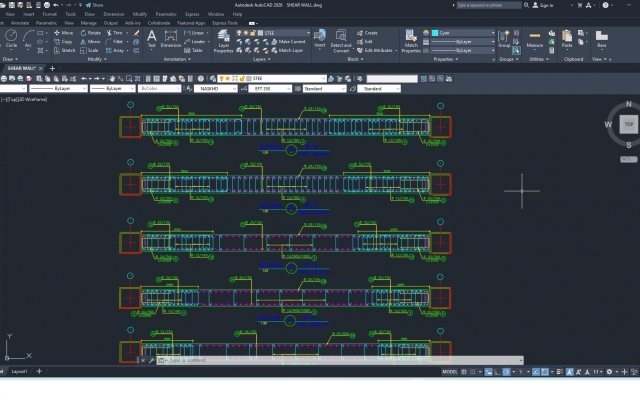Viewport: 640px width, 400px height.
Task: Select the Circle drawing tool
Action: (x=11, y=37)
